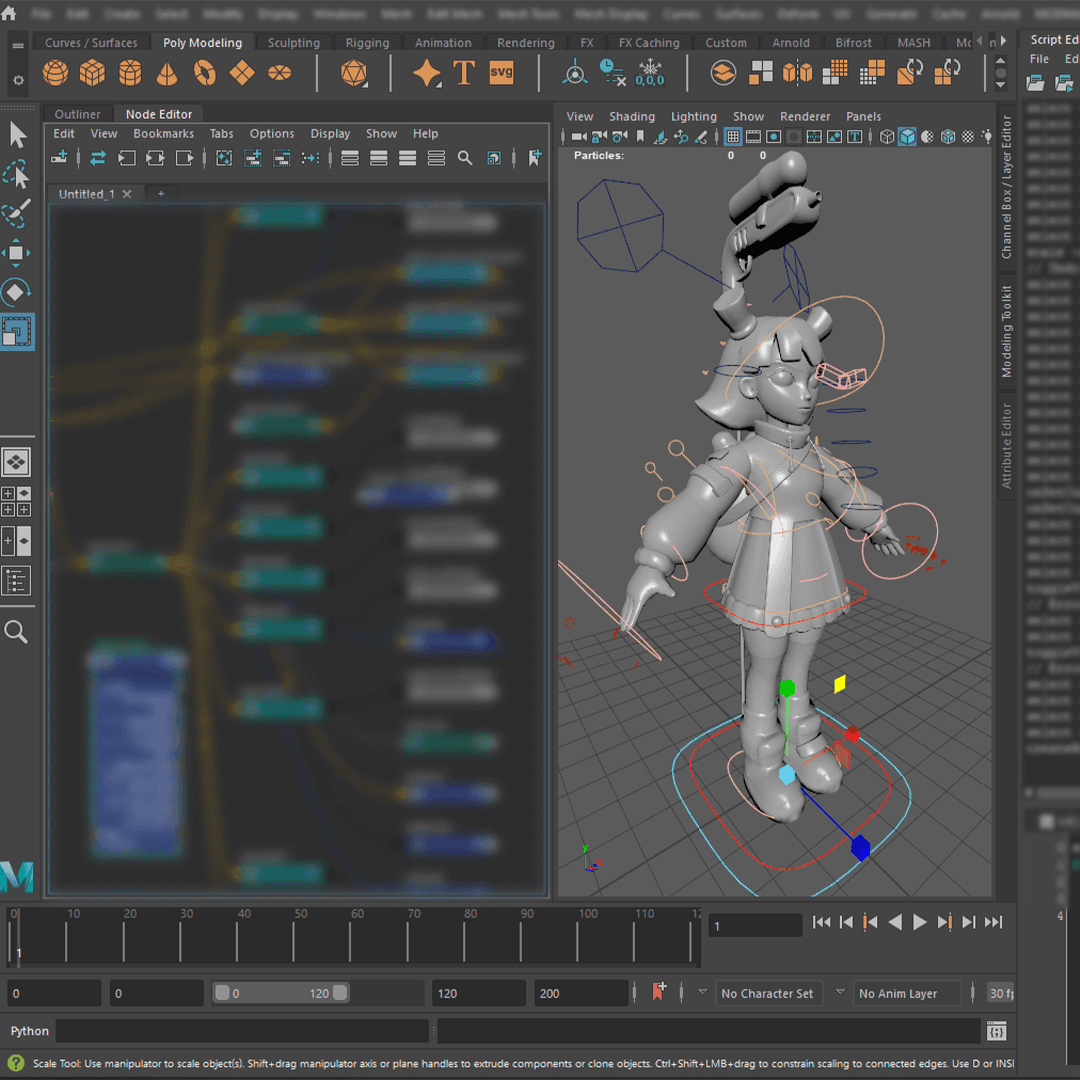
Task: Toggle smooth shade all cube in viewport
Action: 907,137
